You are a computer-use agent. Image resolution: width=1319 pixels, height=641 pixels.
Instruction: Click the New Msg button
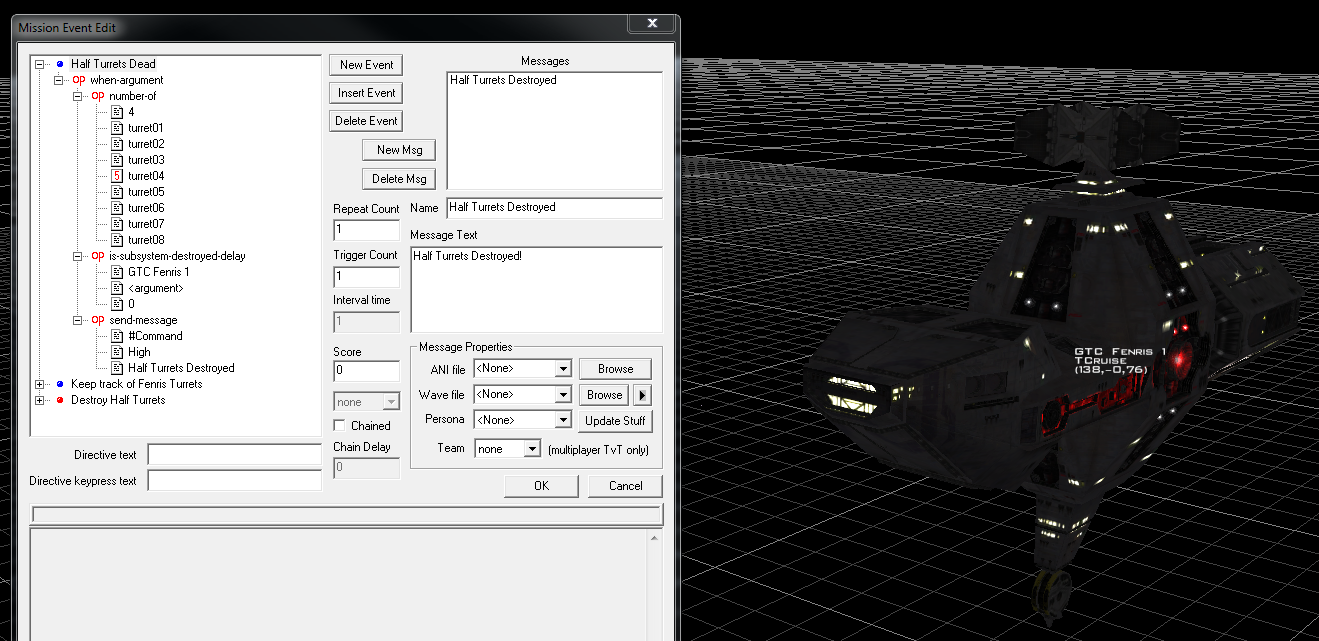click(x=399, y=150)
